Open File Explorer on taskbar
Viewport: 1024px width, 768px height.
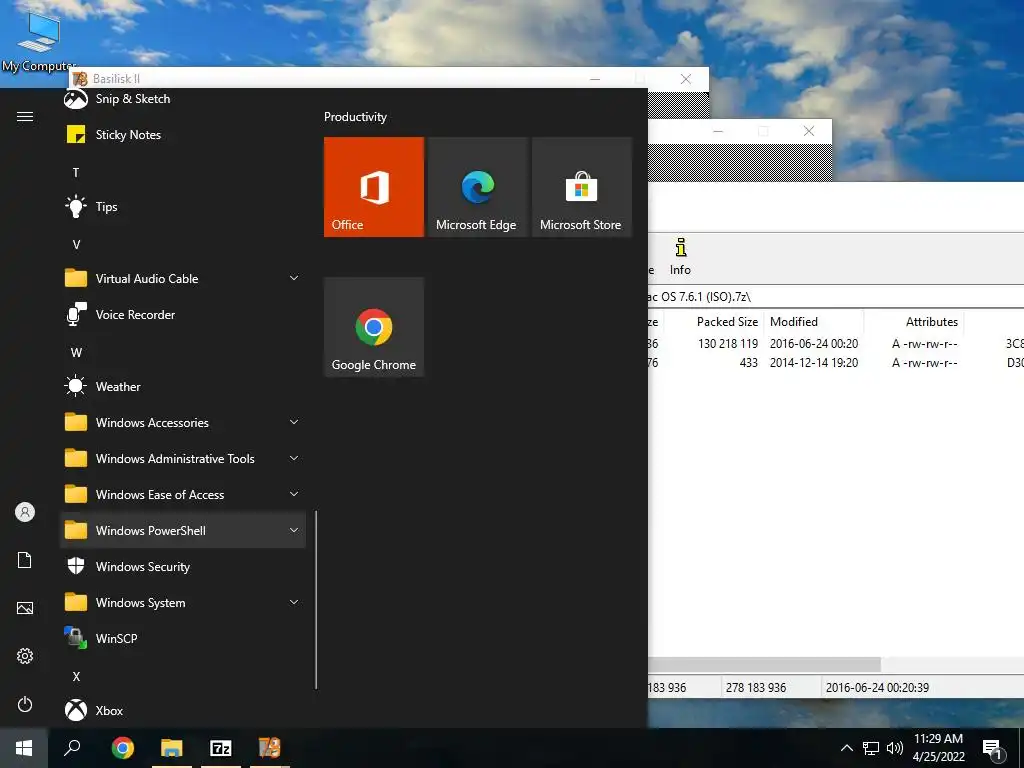tap(172, 748)
